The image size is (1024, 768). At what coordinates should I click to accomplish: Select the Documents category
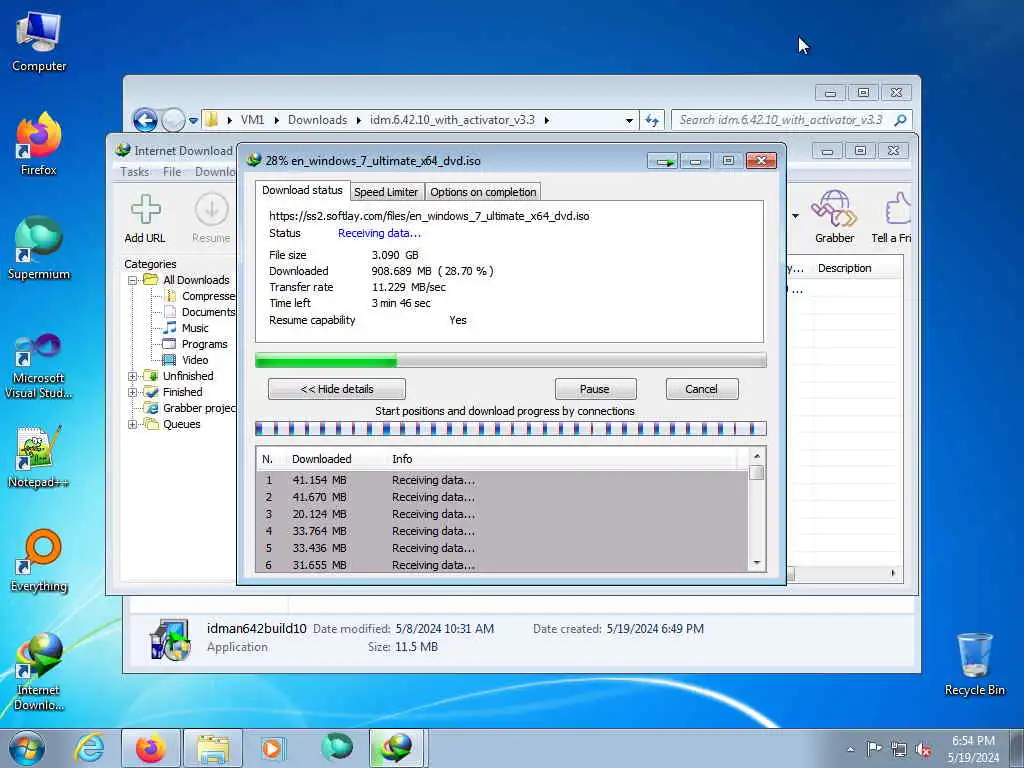pos(200,312)
